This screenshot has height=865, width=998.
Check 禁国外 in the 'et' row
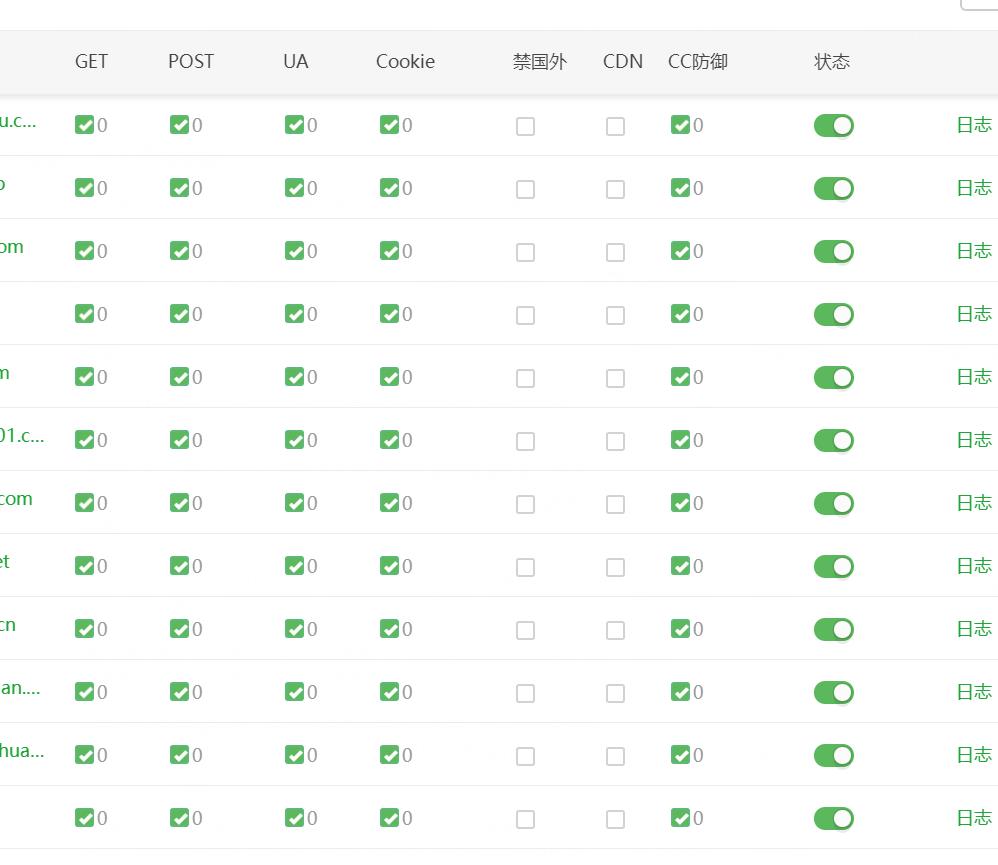pos(525,567)
